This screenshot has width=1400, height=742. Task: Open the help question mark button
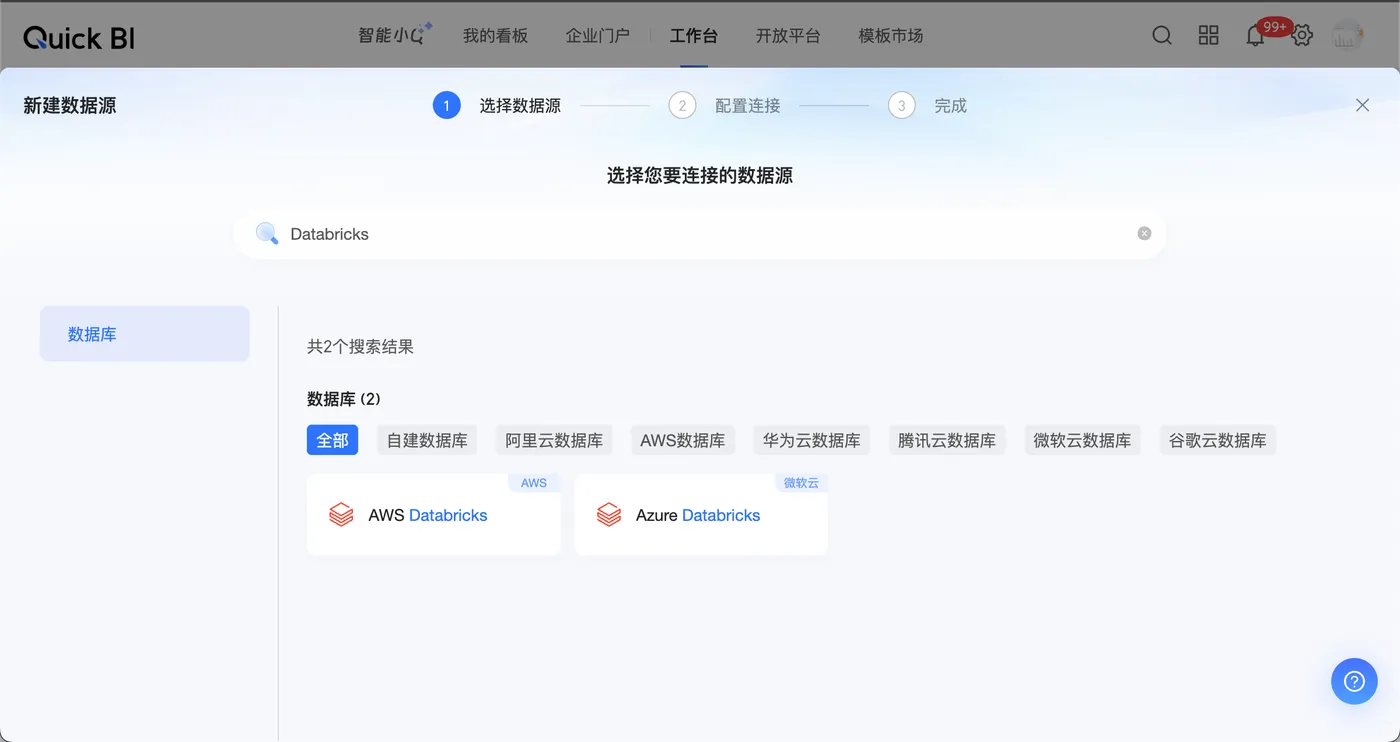click(1354, 681)
